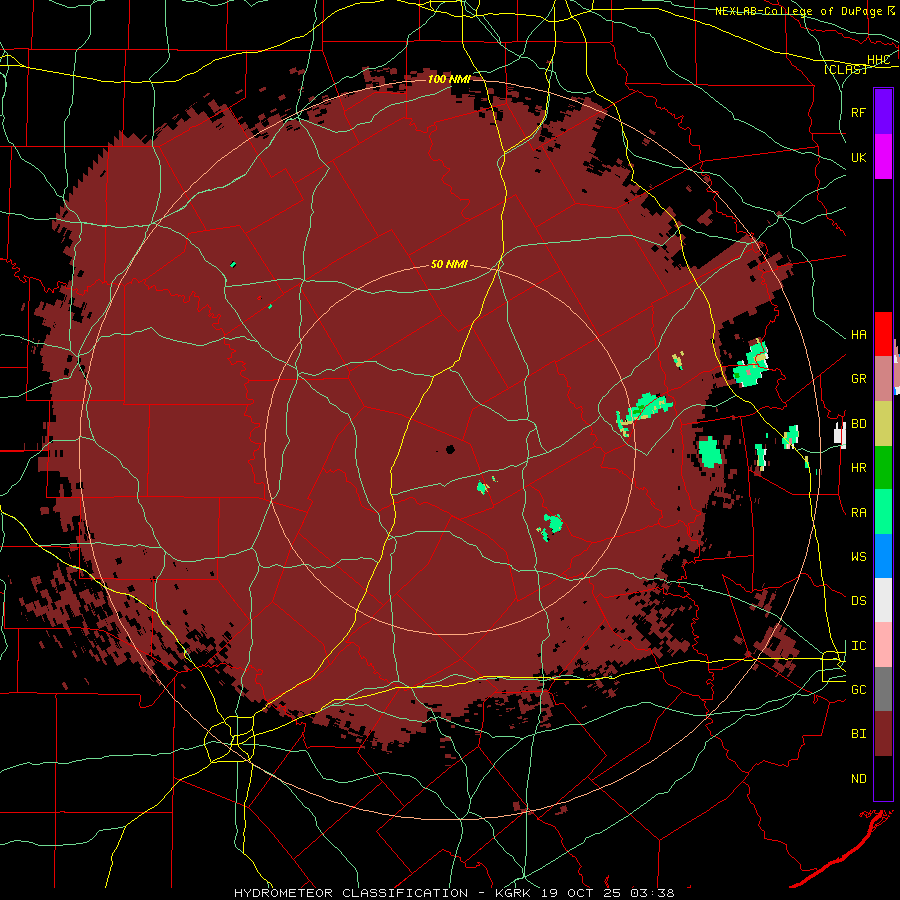Screen dimensions: 900x900
Task: Click the RF purple legend swatch
Action: click(x=883, y=112)
